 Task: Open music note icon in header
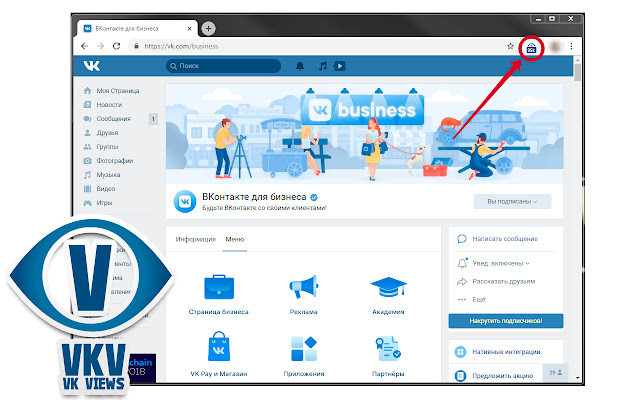[x=323, y=66]
